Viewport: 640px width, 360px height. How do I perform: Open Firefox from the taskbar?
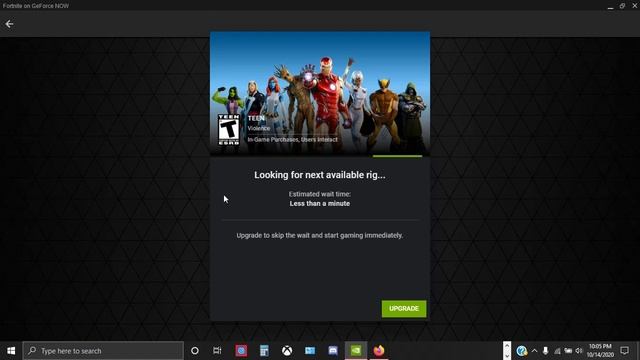(379, 351)
